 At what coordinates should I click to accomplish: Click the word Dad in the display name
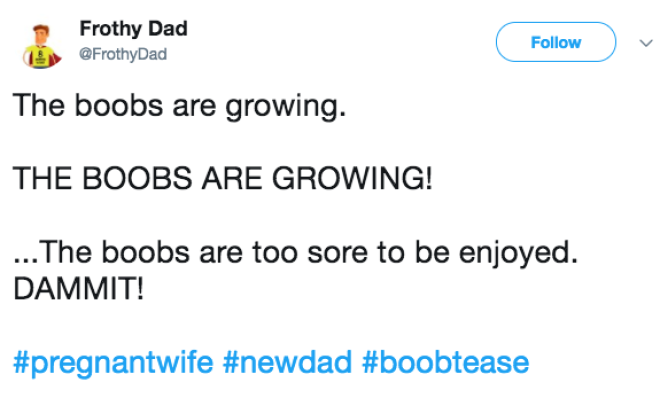click(x=168, y=29)
